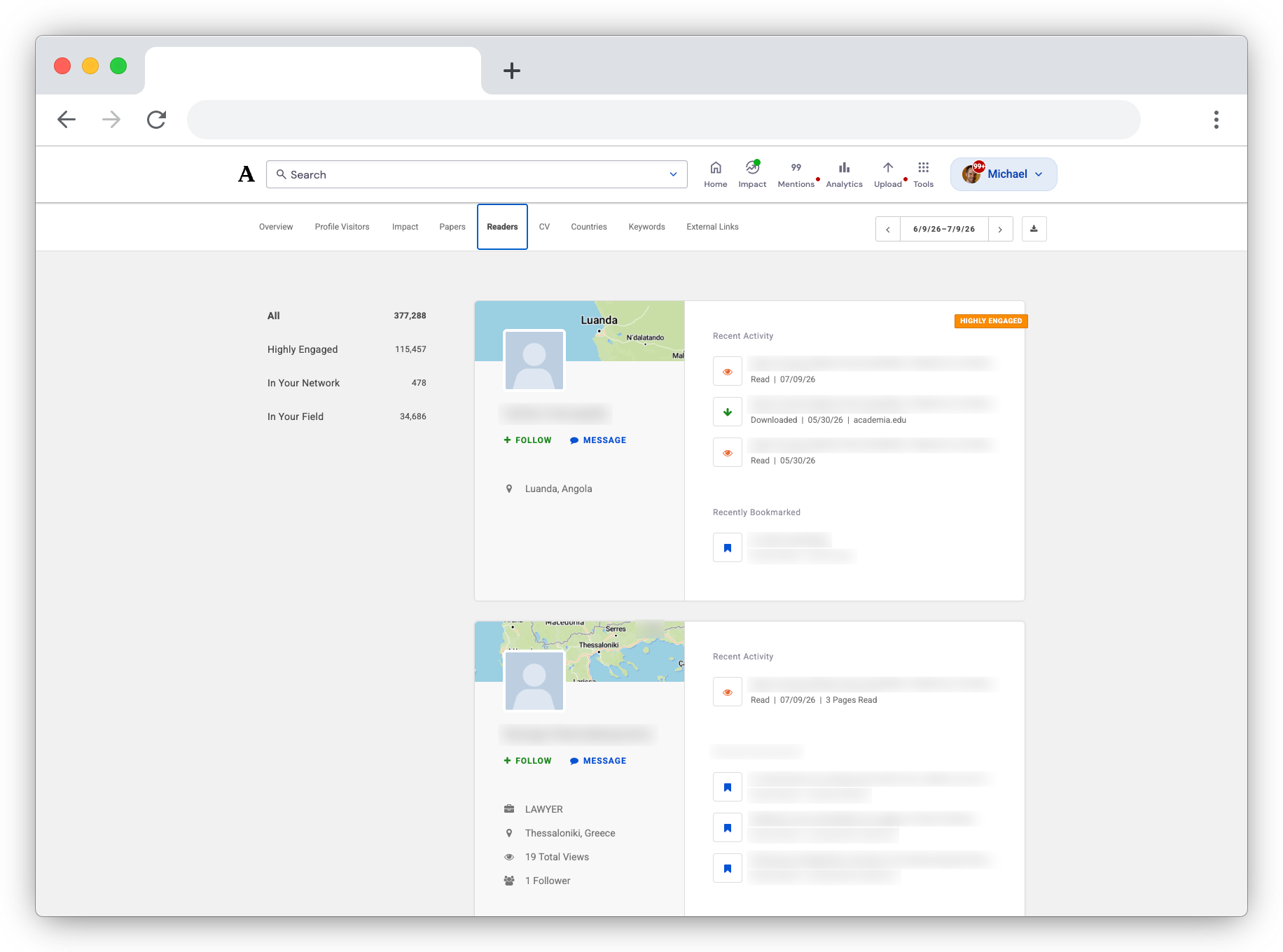Click the Upload arrow icon

click(888, 168)
